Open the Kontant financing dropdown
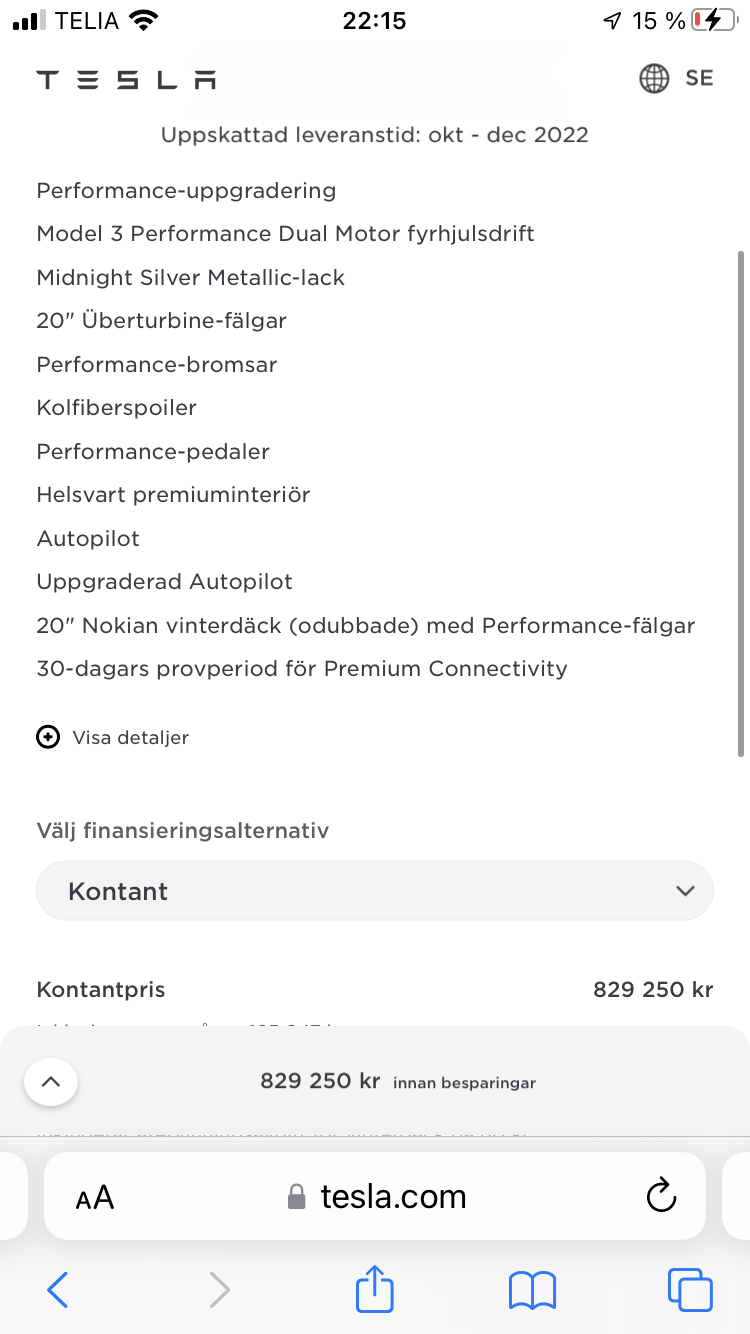This screenshot has width=750, height=1334. (x=375, y=890)
